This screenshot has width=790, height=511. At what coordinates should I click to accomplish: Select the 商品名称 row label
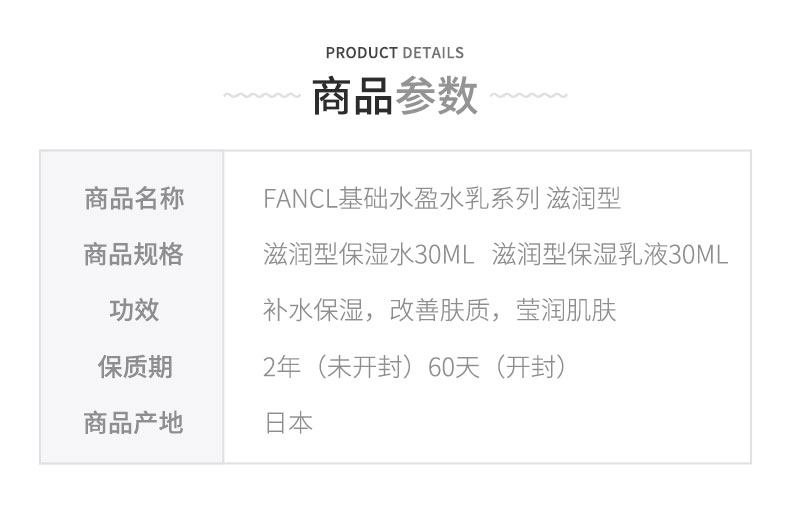[x=133, y=198]
